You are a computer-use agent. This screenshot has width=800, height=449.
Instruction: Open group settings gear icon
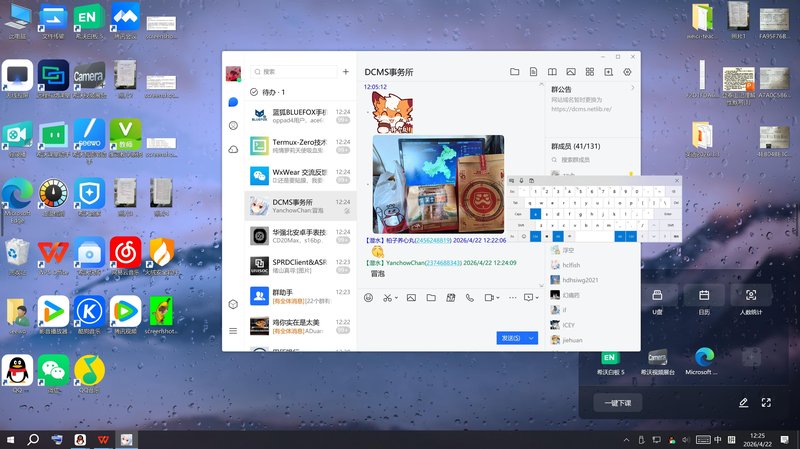[x=627, y=72]
